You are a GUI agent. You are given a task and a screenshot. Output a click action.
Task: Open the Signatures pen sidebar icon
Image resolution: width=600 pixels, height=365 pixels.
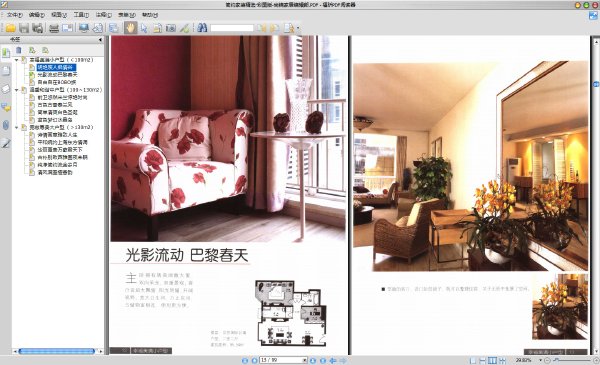[x=6, y=143]
